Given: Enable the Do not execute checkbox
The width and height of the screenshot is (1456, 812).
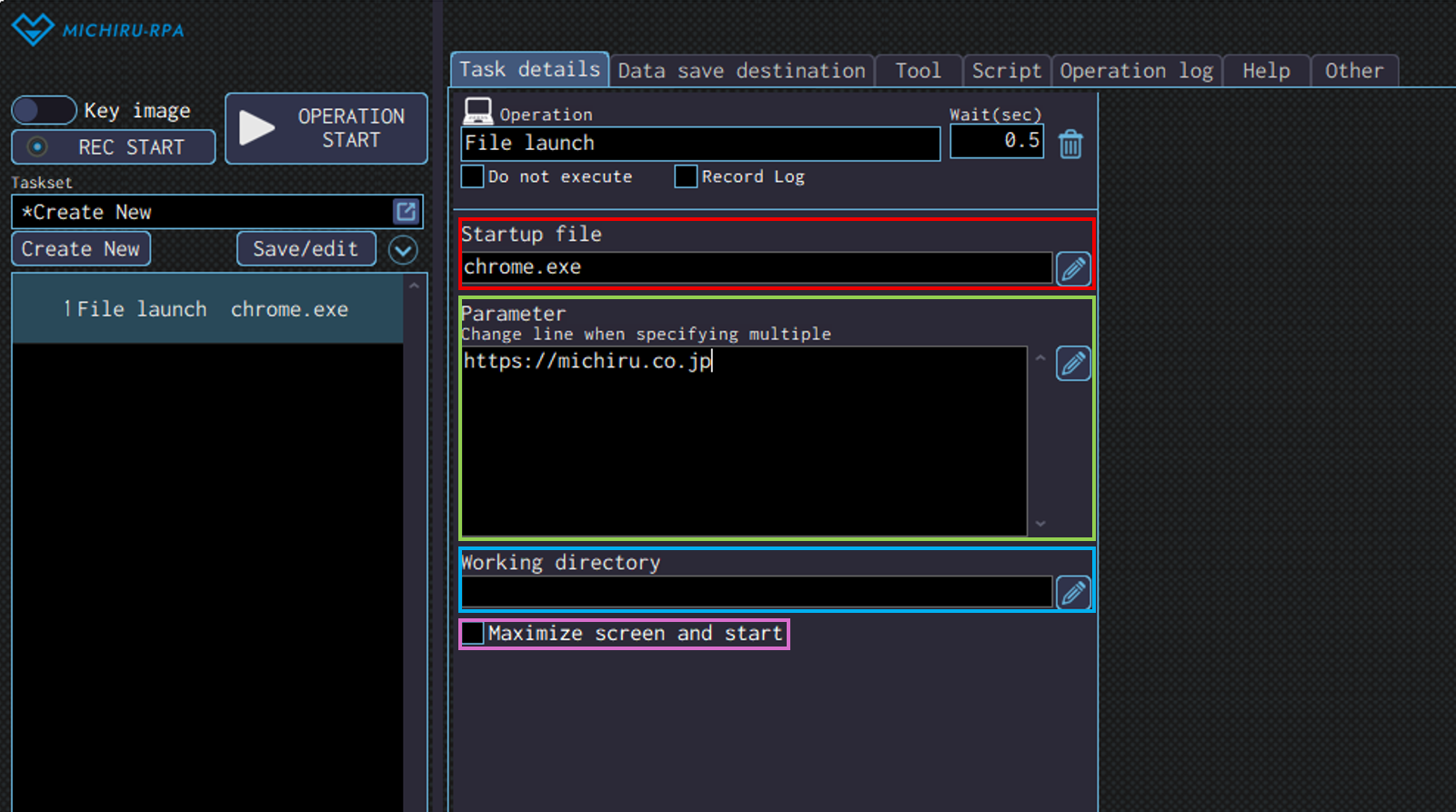Looking at the screenshot, I should 473,176.
